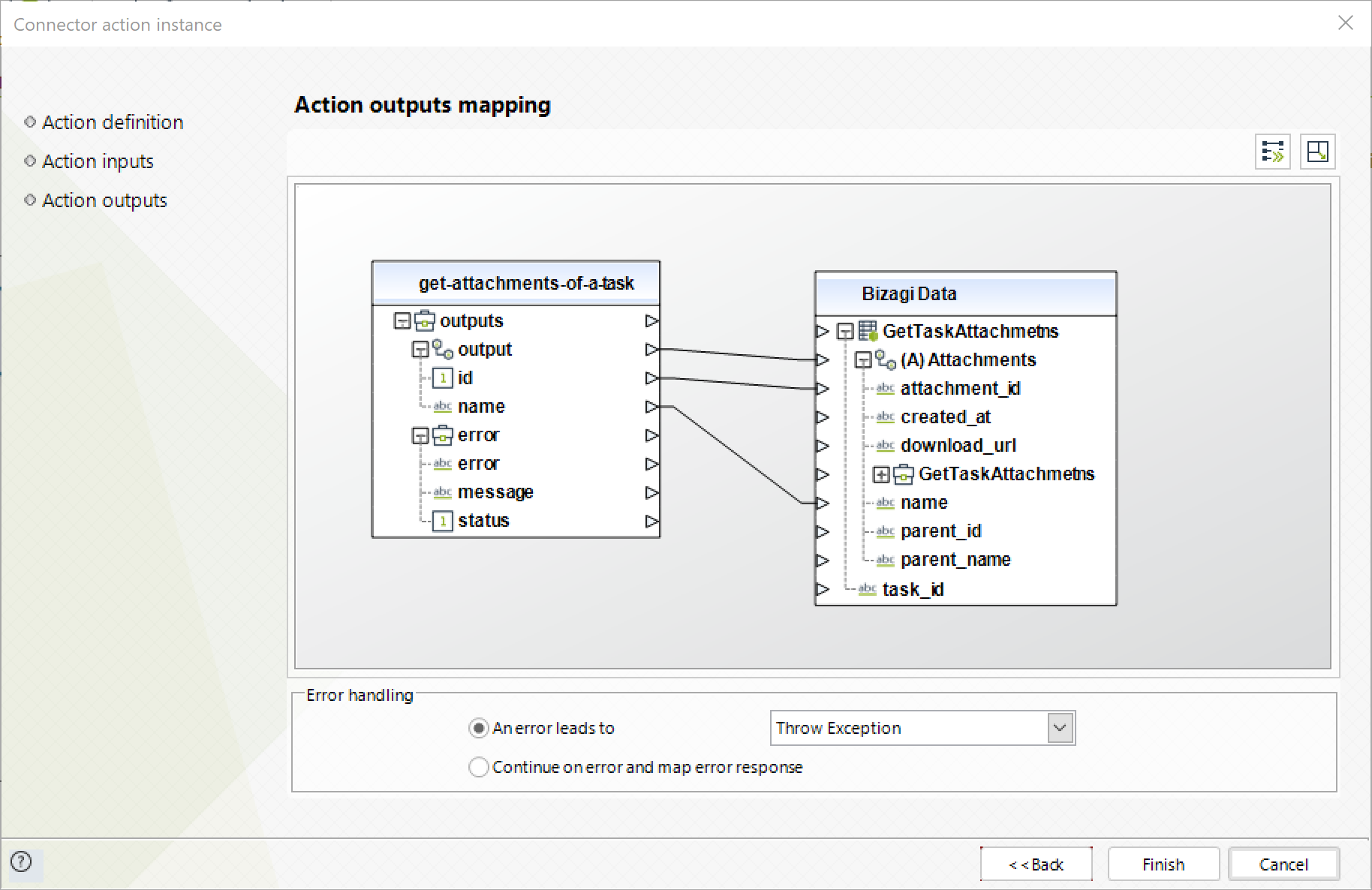Screen dimensions: 1372x890
Task: Select the 'status' source field
Action: click(483, 521)
